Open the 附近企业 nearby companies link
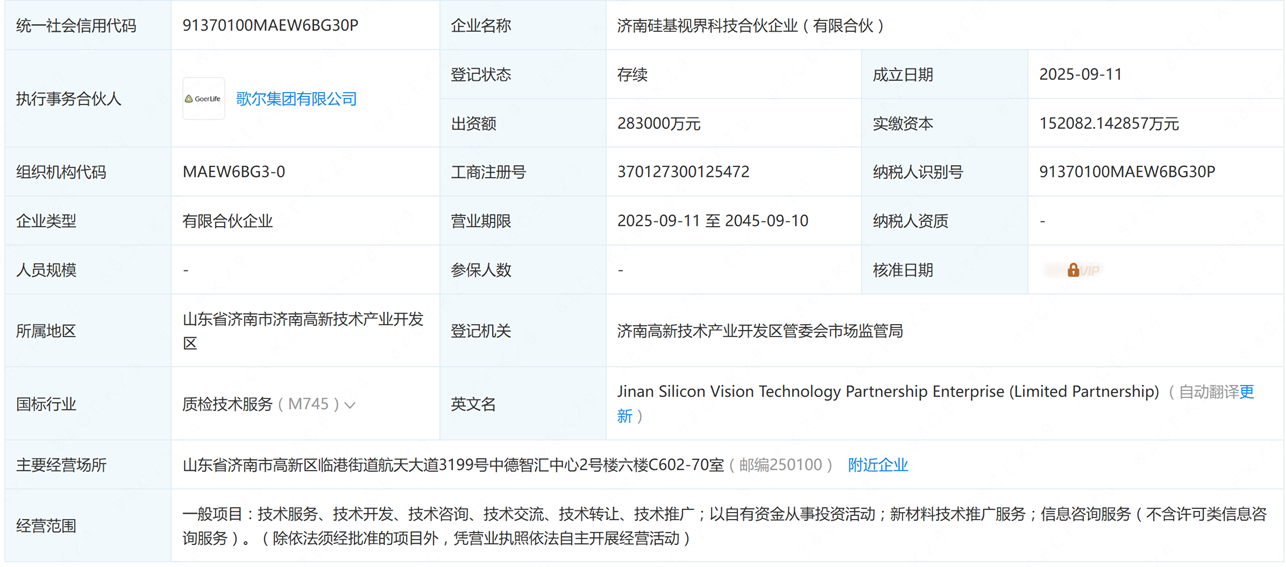This screenshot has height=567, width=1286. click(877, 465)
